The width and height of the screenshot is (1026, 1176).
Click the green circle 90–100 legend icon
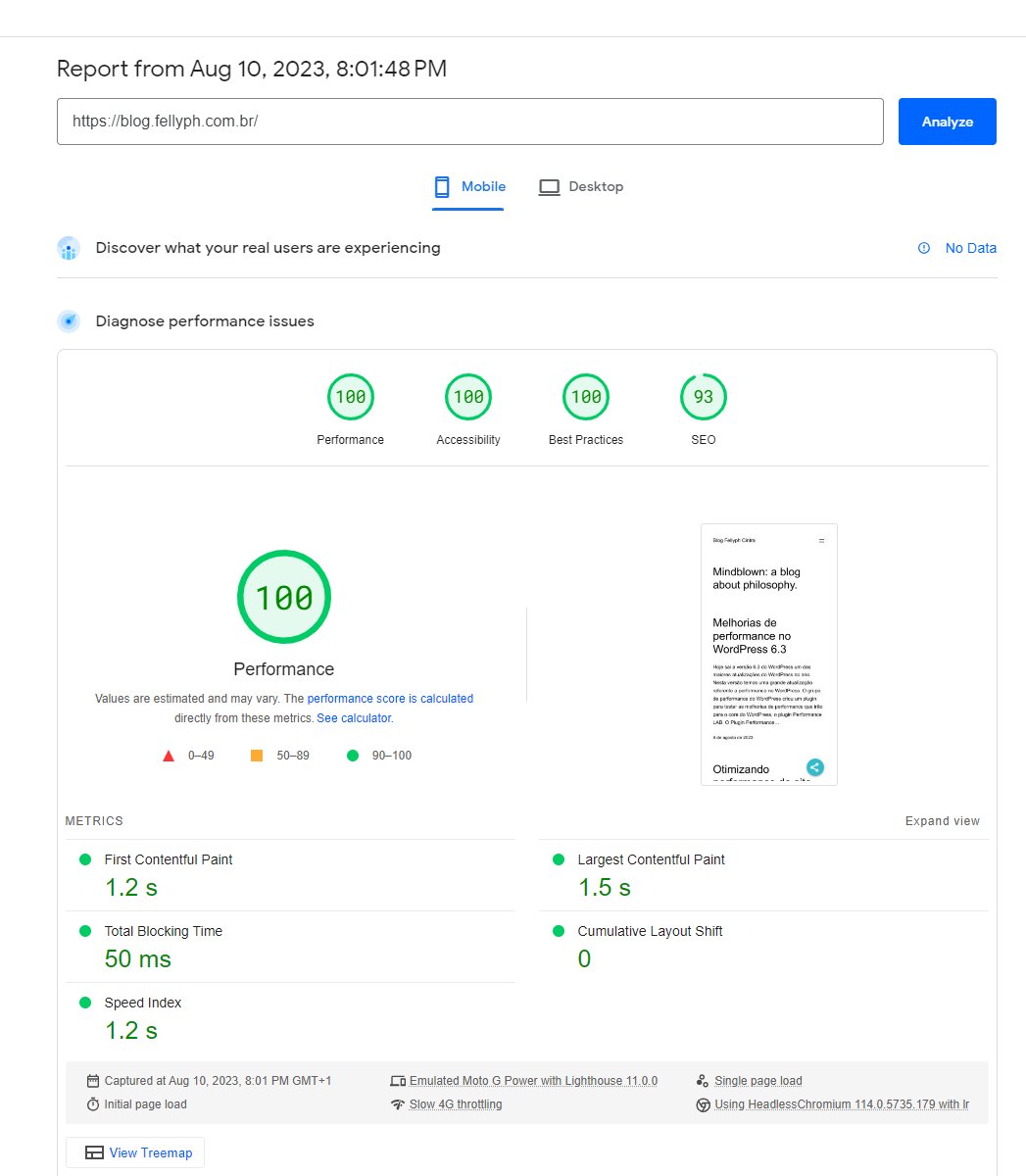point(353,756)
